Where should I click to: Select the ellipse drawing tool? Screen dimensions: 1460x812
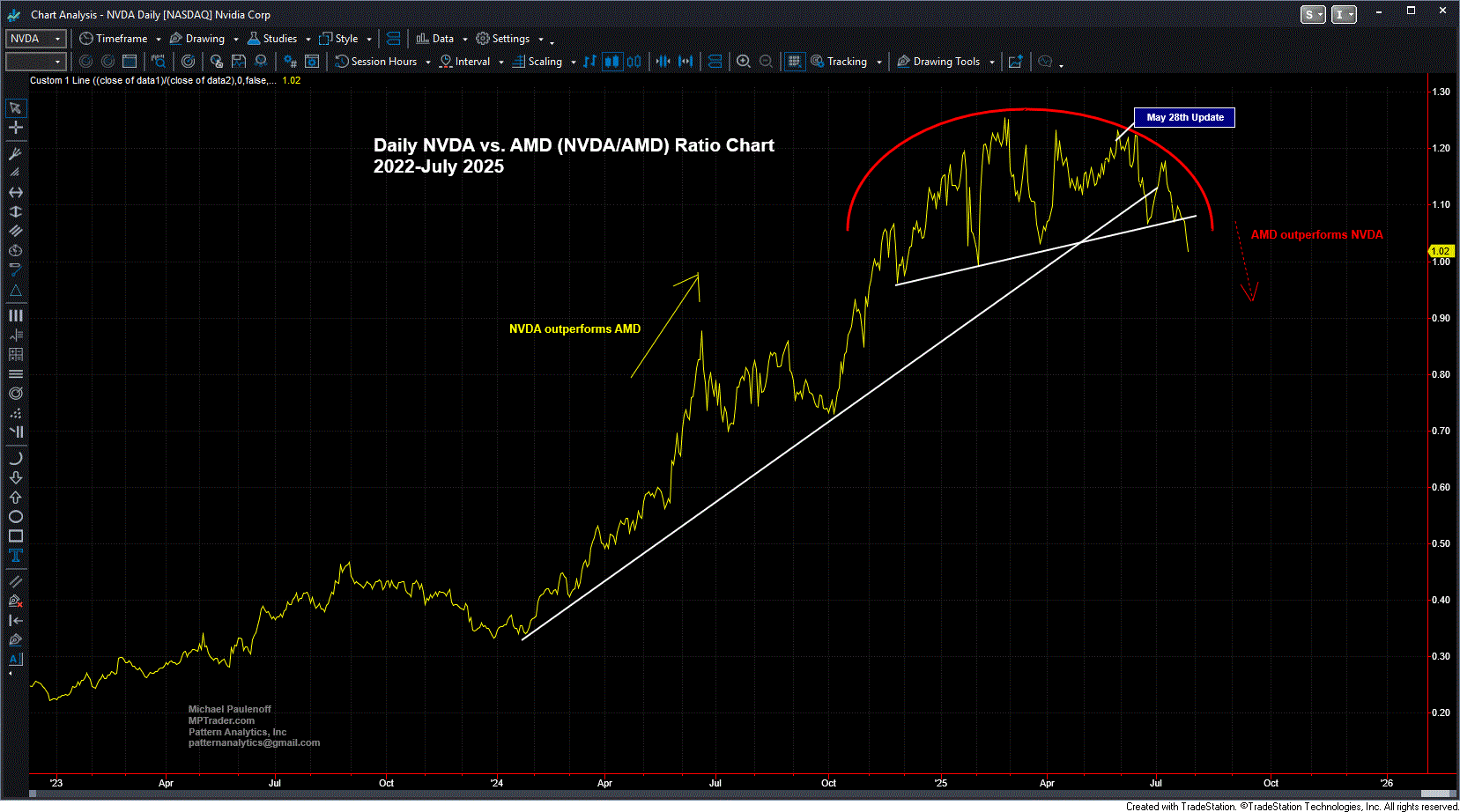(x=15, y=516)
